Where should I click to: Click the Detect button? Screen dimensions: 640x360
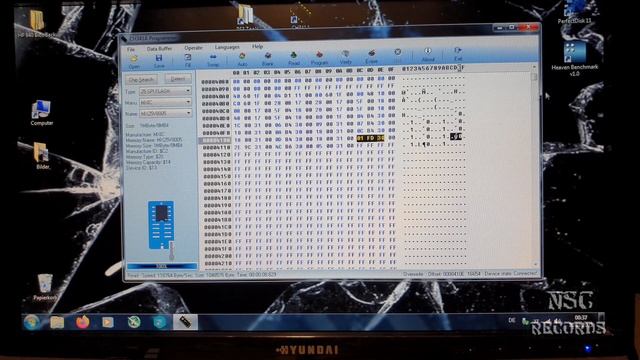pyautogui.click(x=178, y=78)
